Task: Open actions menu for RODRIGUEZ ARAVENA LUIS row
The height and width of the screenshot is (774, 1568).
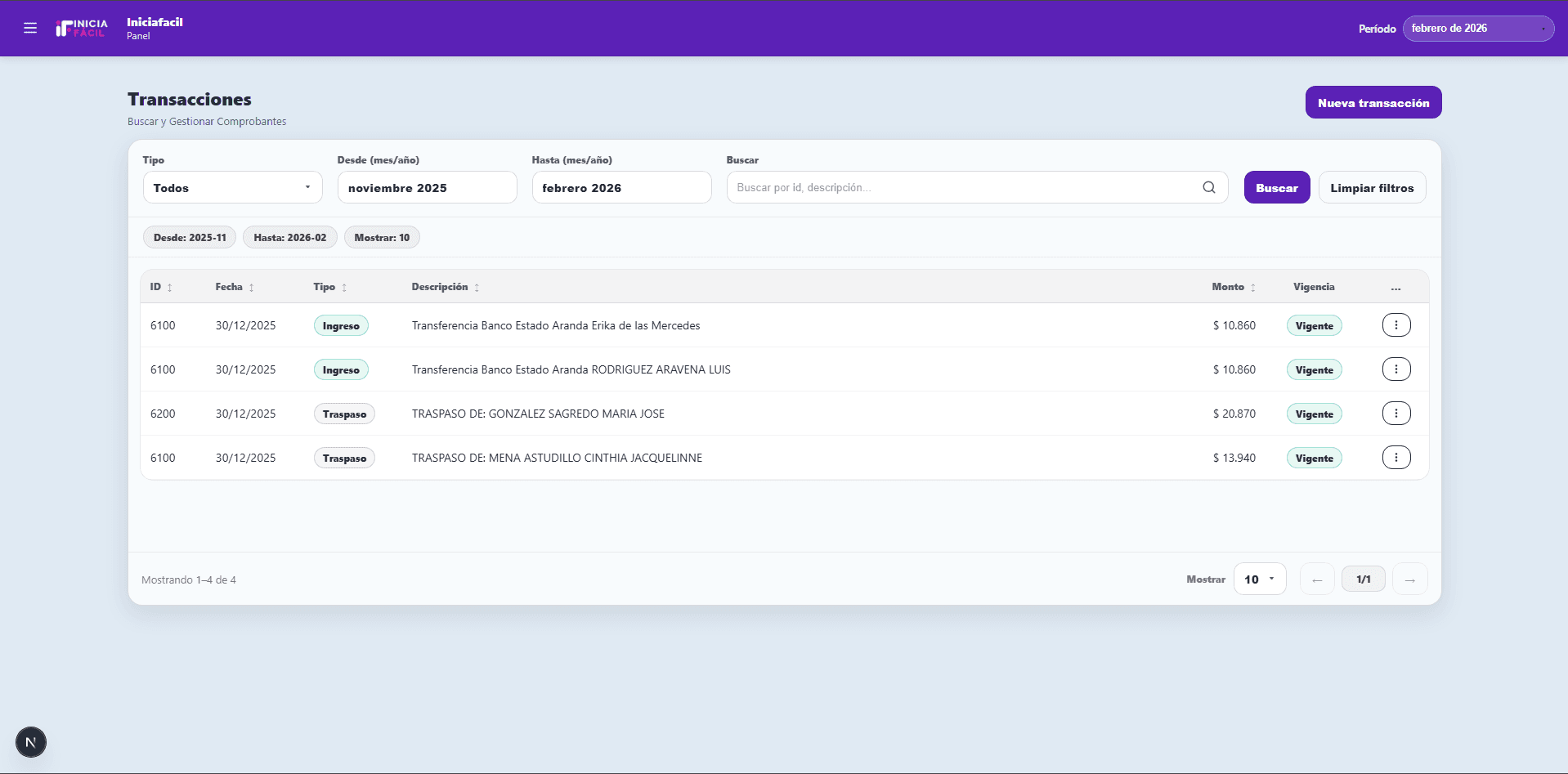Action: 1396,369
